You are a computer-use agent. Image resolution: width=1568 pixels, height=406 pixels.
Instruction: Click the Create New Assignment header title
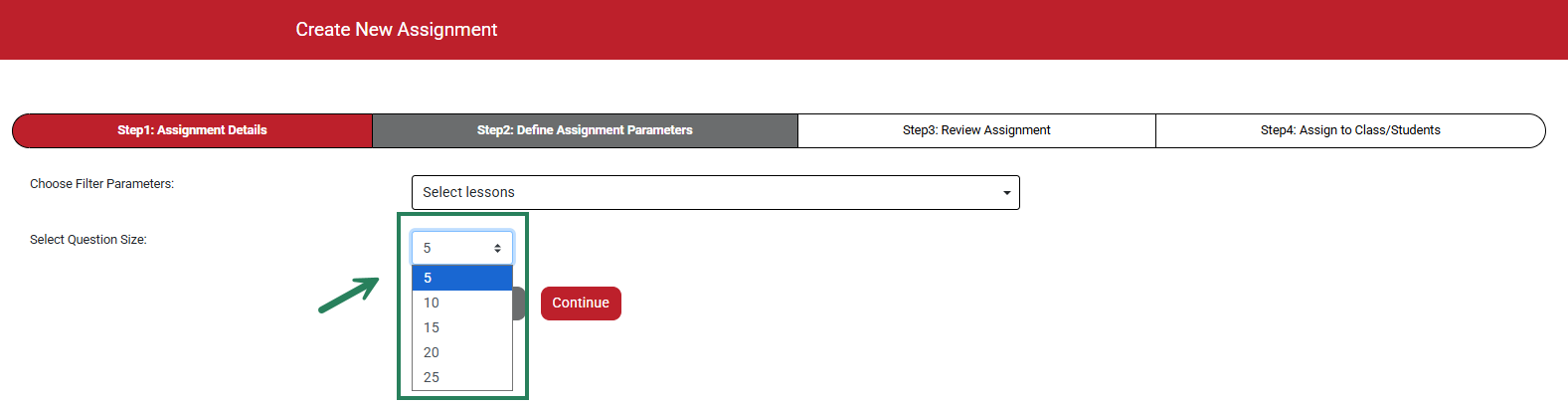click(397, 30)
